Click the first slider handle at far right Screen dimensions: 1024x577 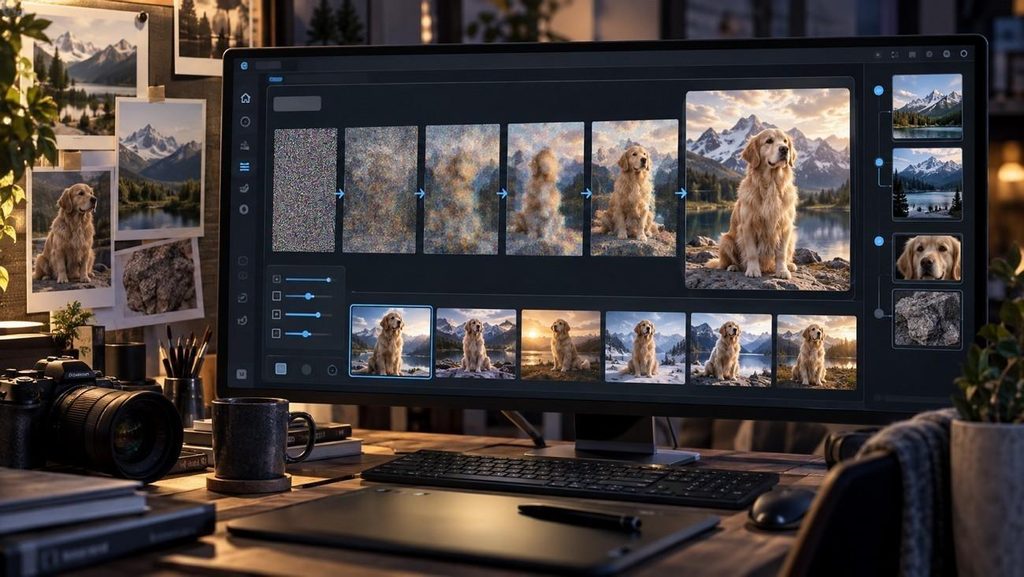[328, 279]
